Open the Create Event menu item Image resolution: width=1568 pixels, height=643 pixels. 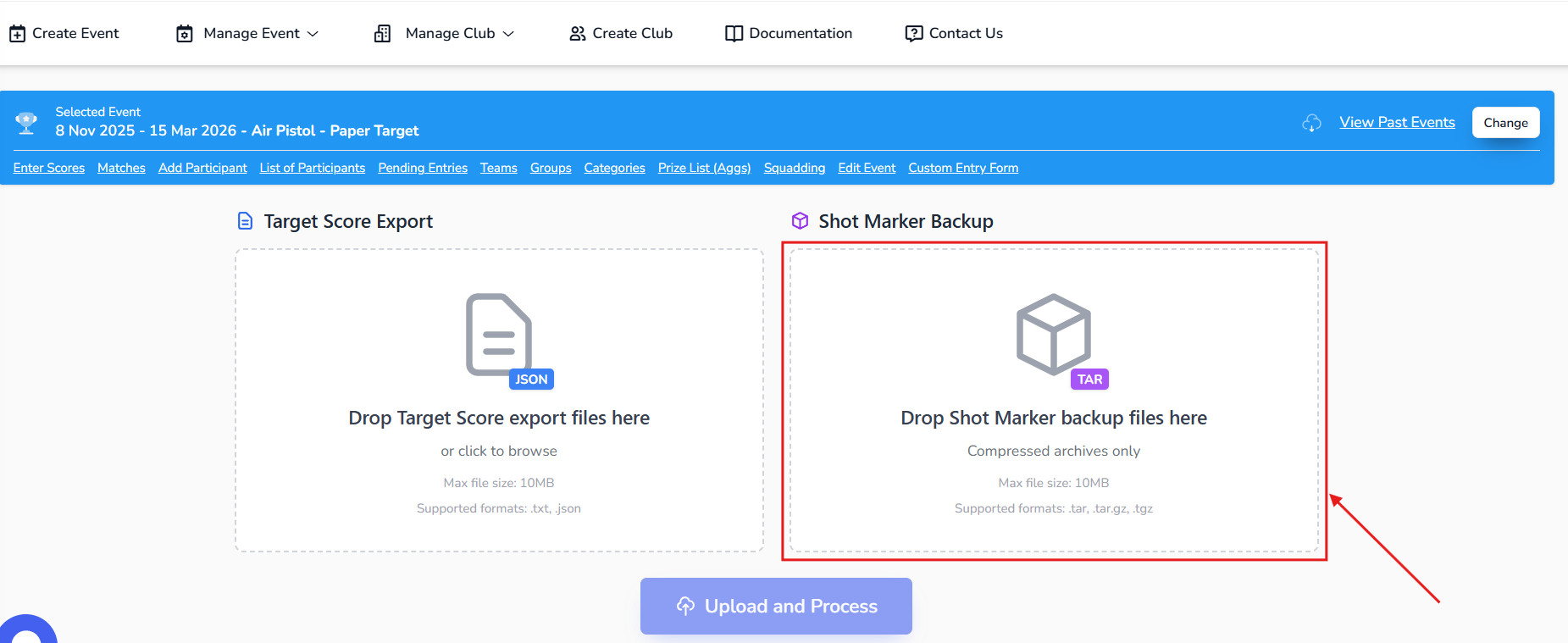(x=64, y=33)
